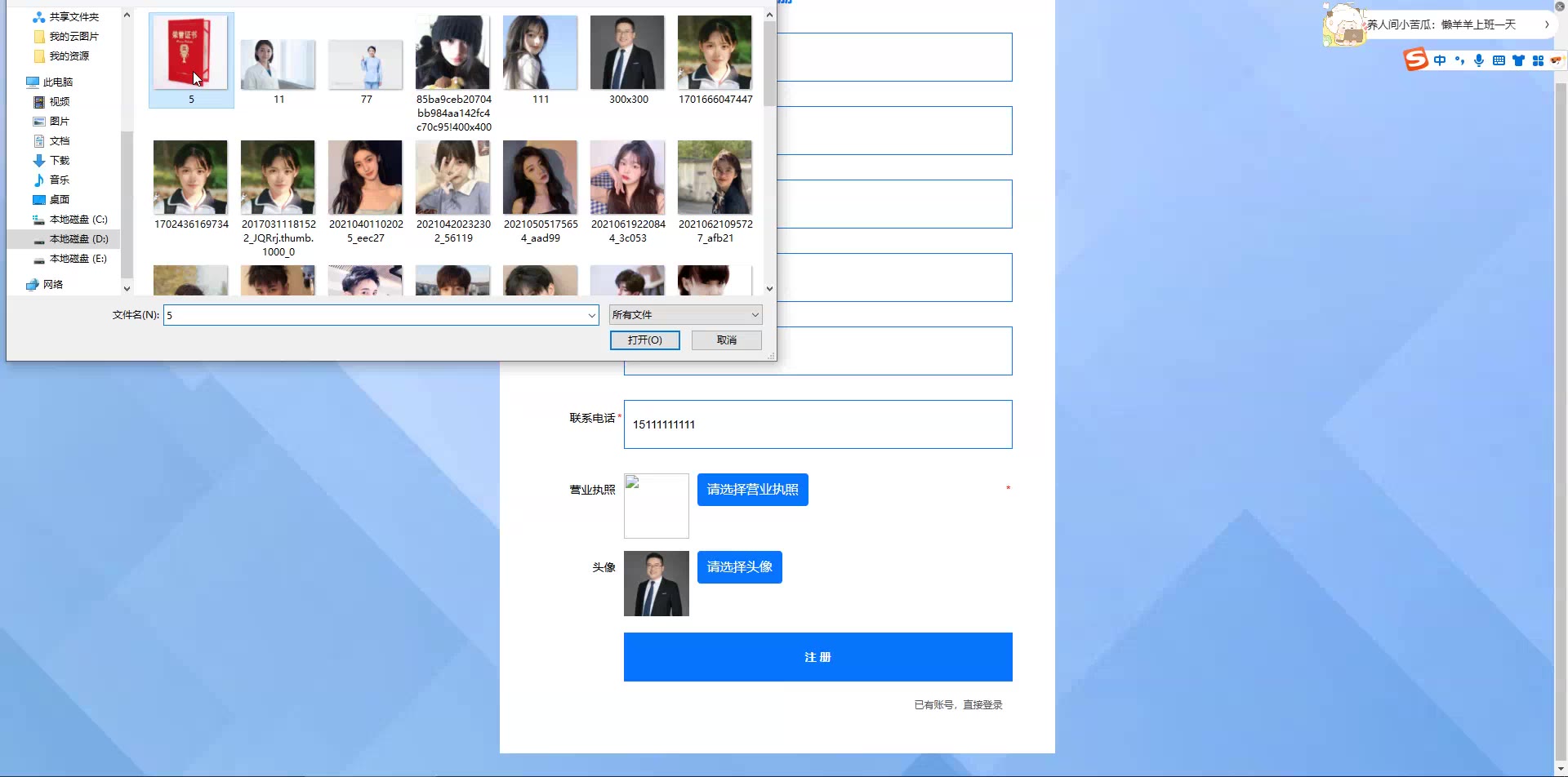Select file 20170311181522_JQRrj.thumb.1000_0
1568x777 pixels.
(278, 198)
